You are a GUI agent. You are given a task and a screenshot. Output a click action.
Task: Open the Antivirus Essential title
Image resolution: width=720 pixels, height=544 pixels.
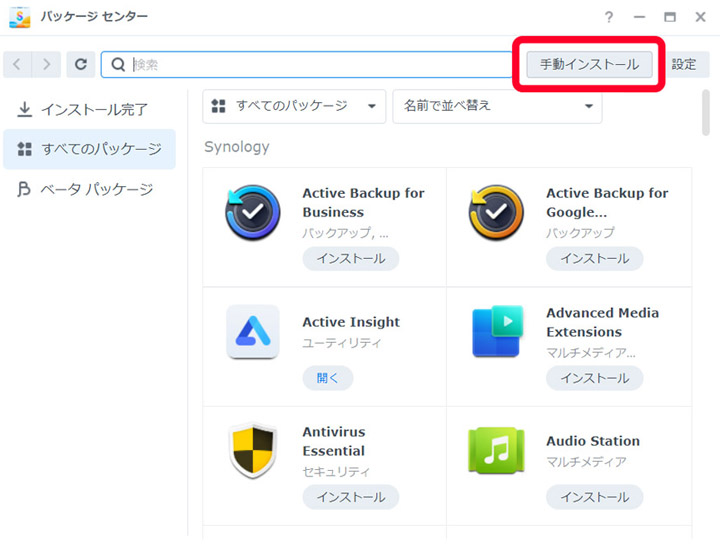(x=334, y=441)
